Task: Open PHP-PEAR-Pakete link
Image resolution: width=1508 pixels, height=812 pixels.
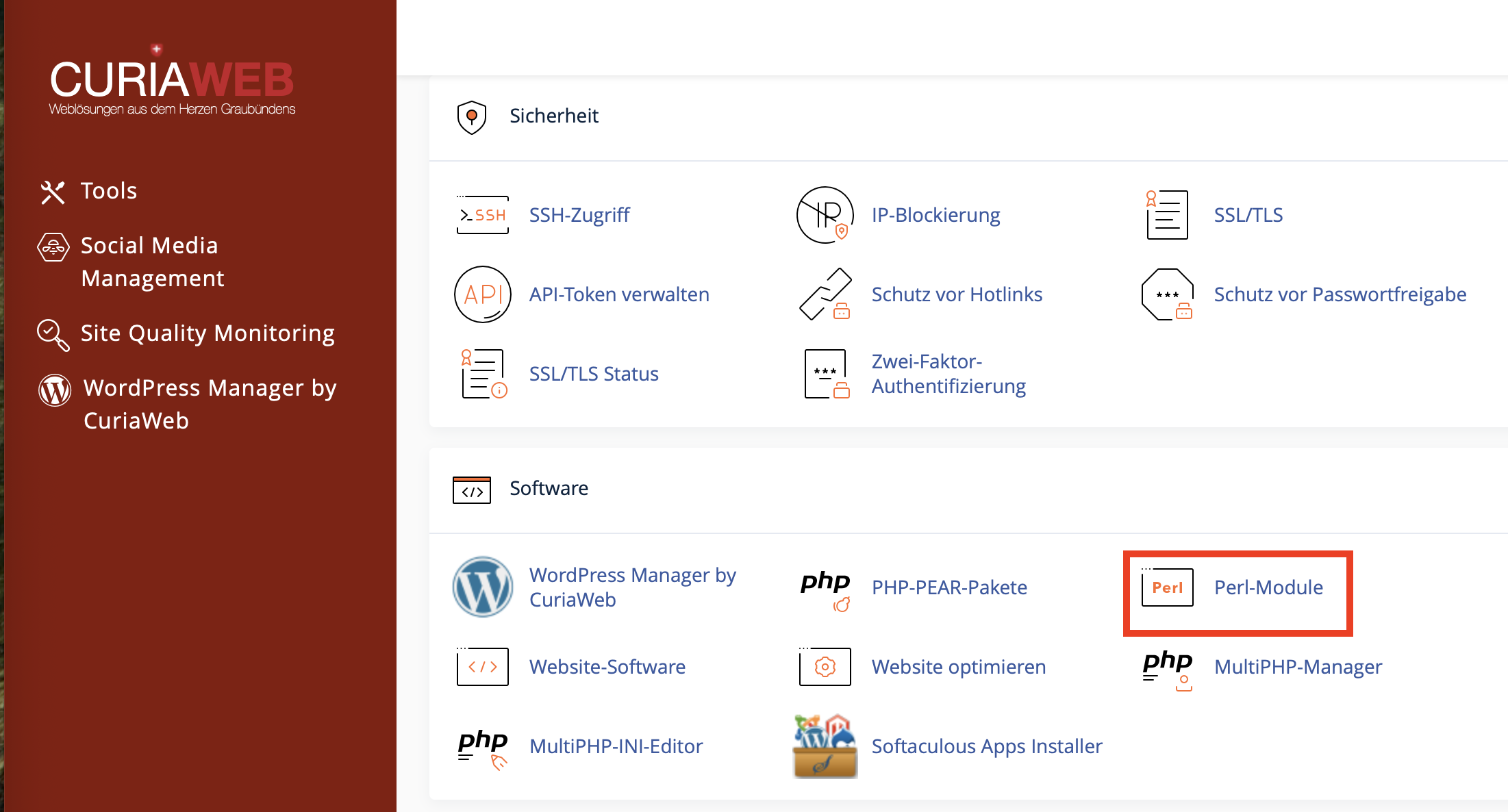Action: [949, 587]
